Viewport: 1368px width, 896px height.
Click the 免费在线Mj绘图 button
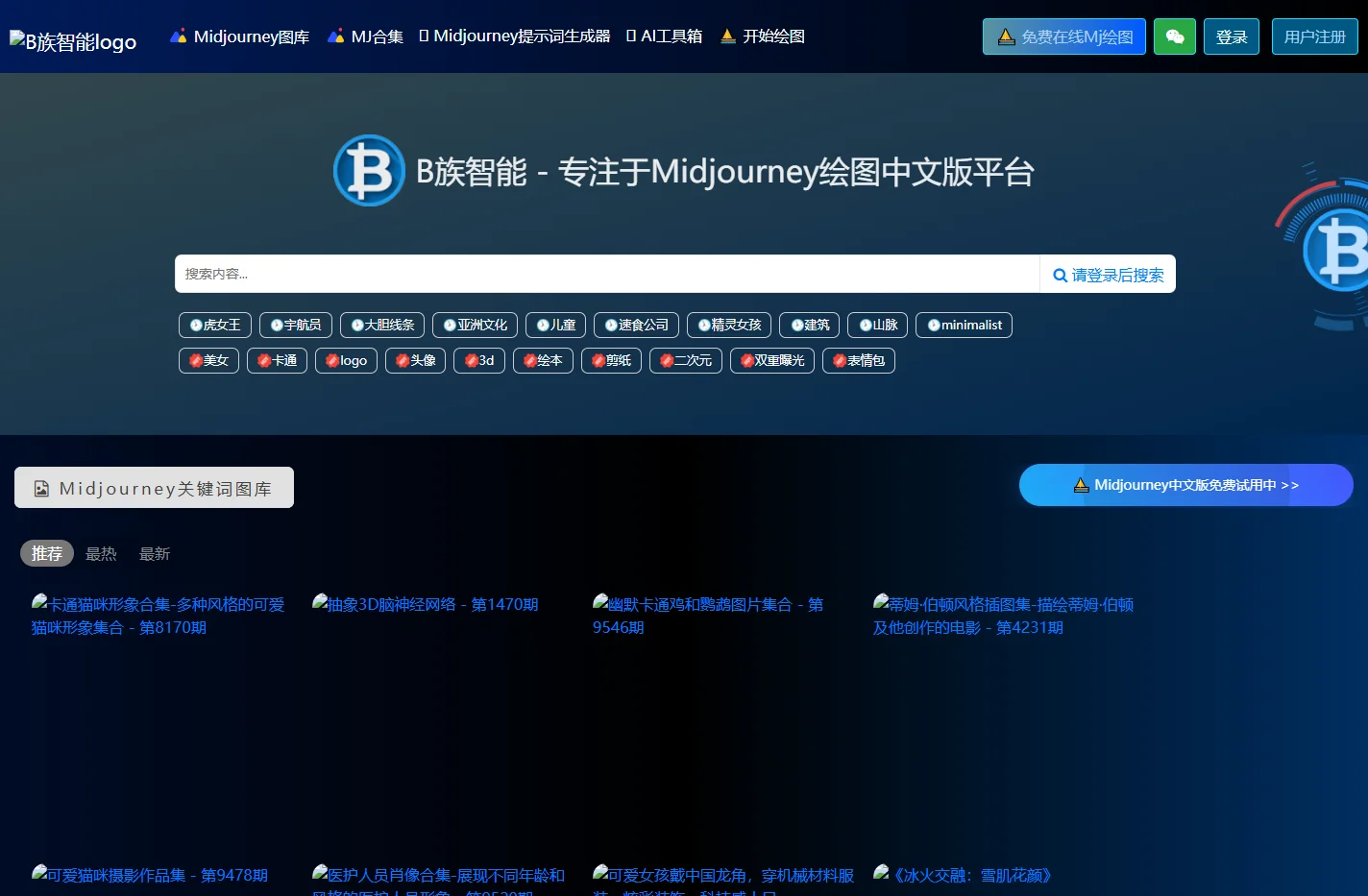pyautogui.click(x=1064, y=36)
